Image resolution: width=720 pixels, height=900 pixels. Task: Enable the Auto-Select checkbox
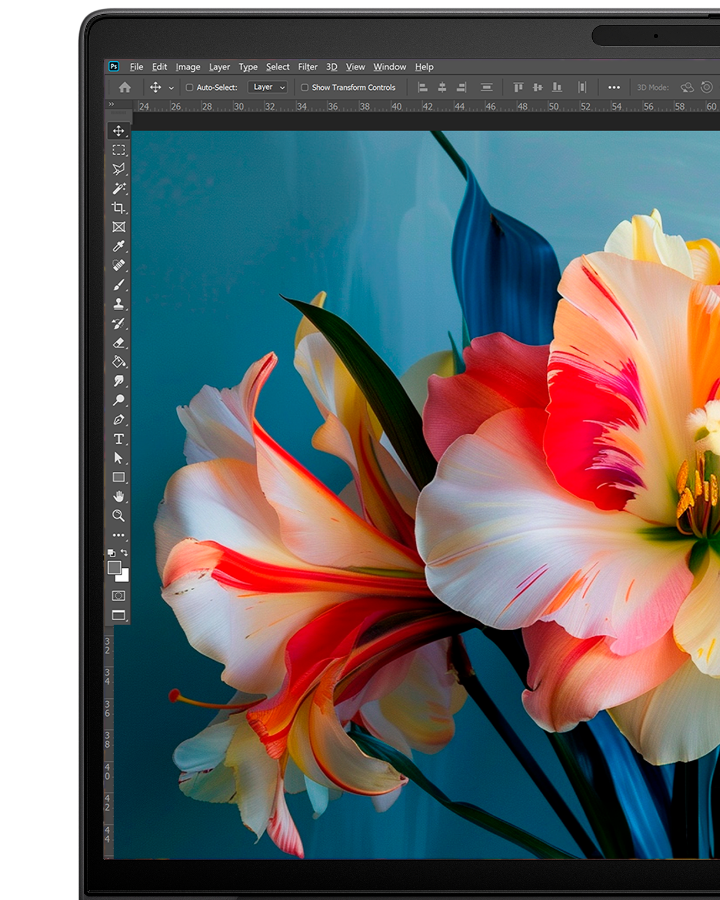point(189,88)
